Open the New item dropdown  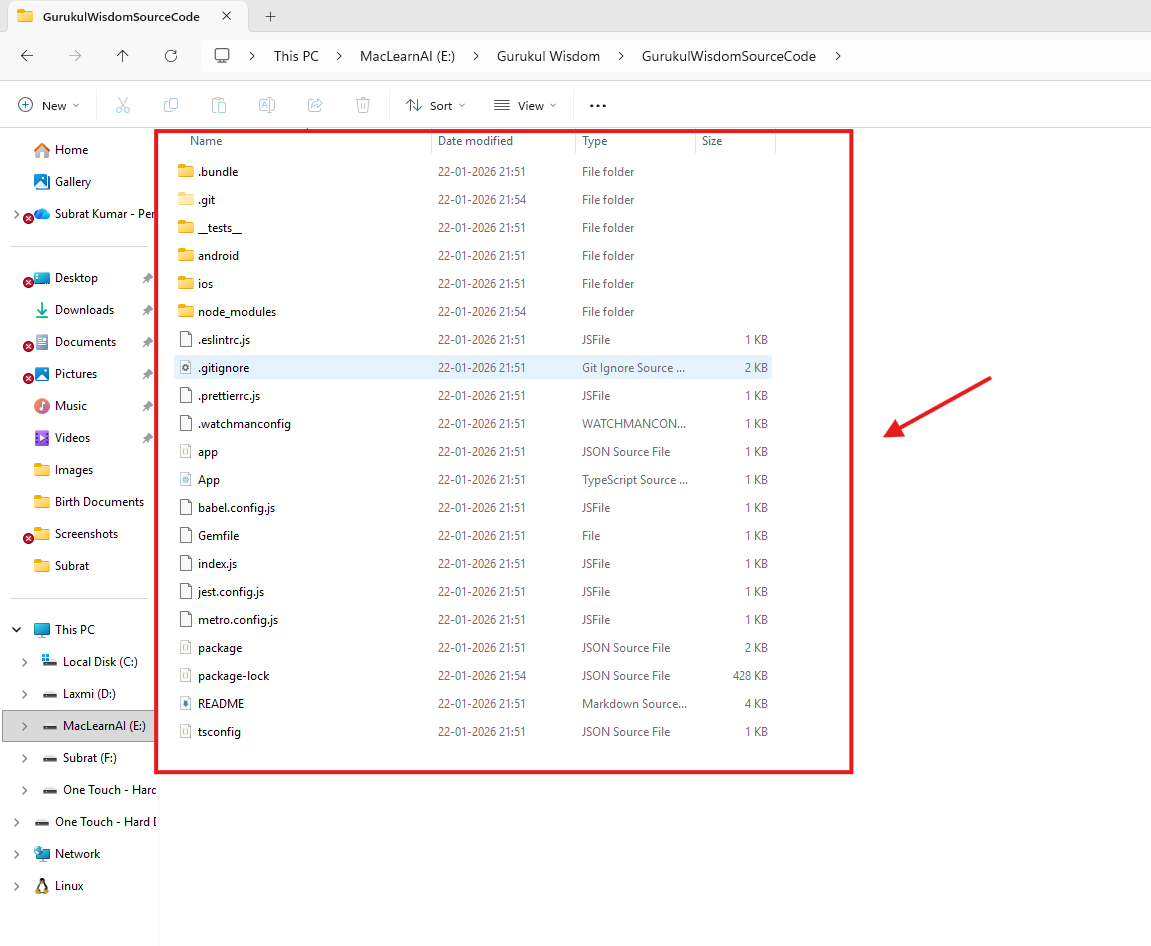point(48,105)
